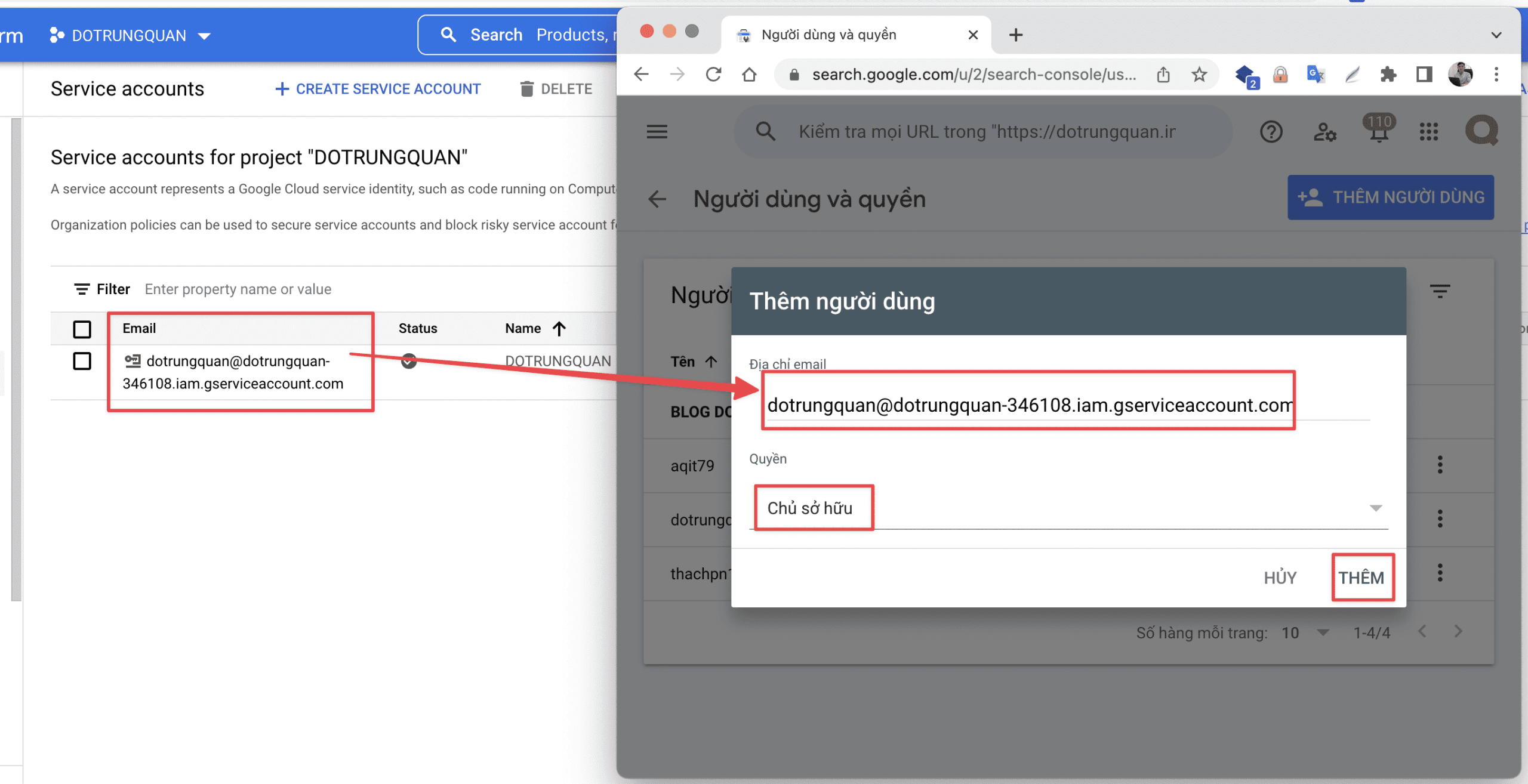Expand the DOTRUNGQUAN project selector
Viewport: 1528px width, 784px height.
coord(130,36)
